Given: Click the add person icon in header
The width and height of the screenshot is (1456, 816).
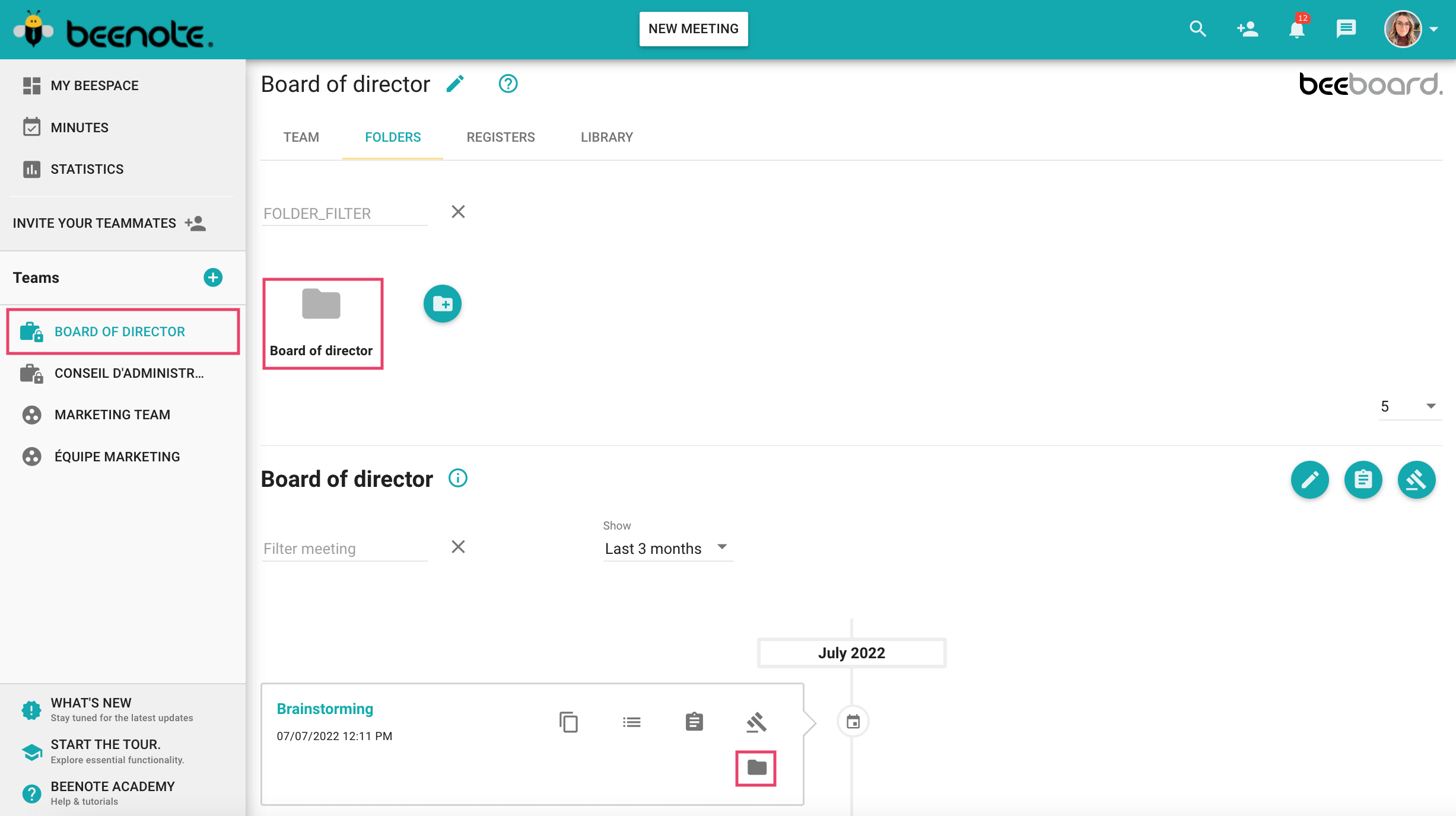Looking at the screenshot, I should [1247, 28].
